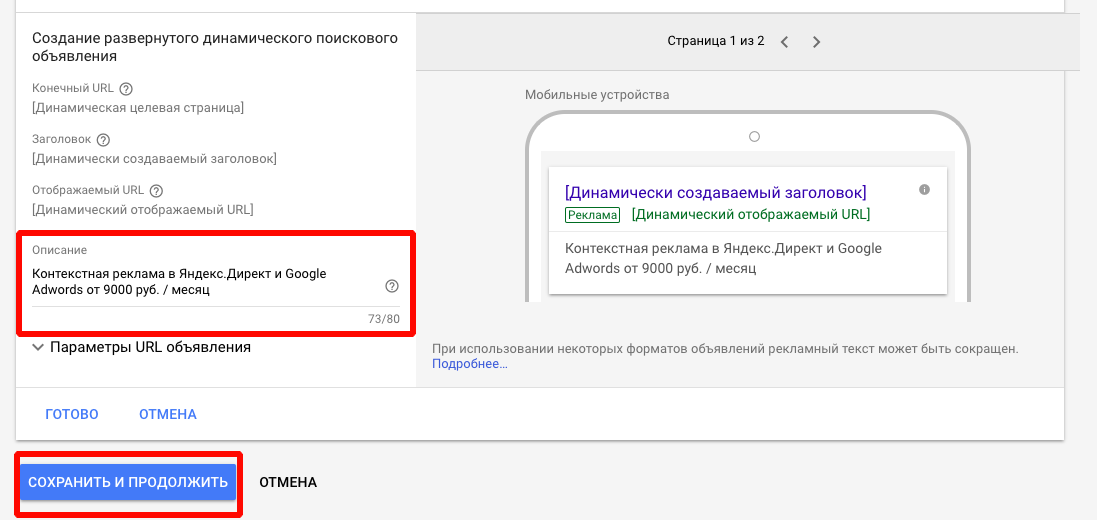Image resolution: width=1097 pixels, height=520 pixels.
Task: Open the Подробнее… link
Action: 469,364
